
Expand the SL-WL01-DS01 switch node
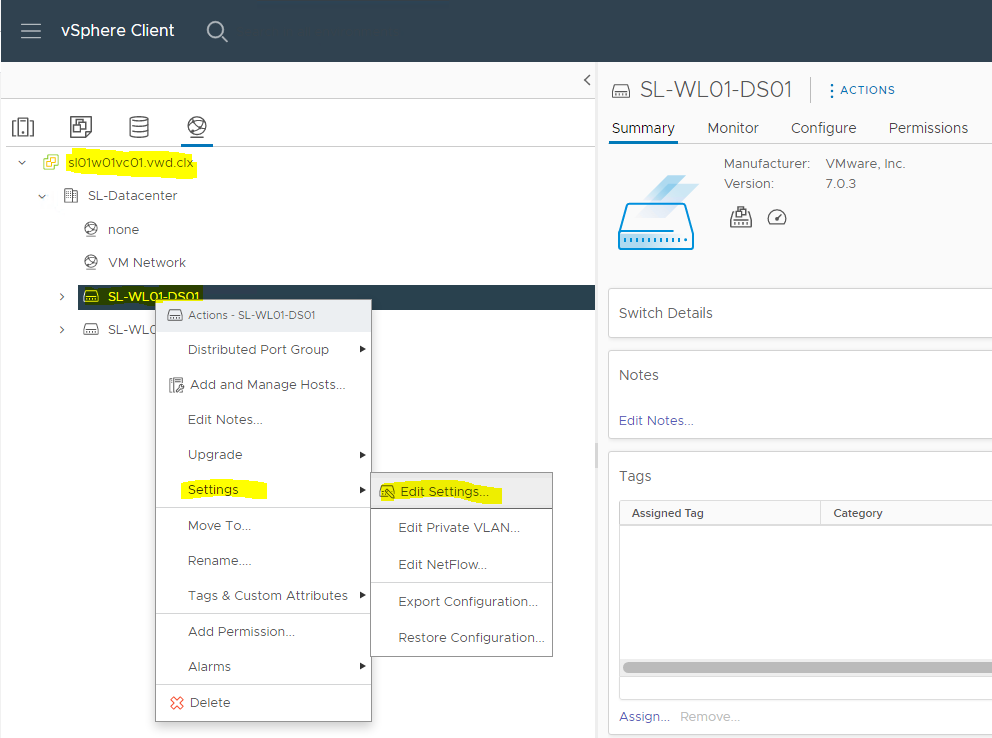tap(62, 296)
